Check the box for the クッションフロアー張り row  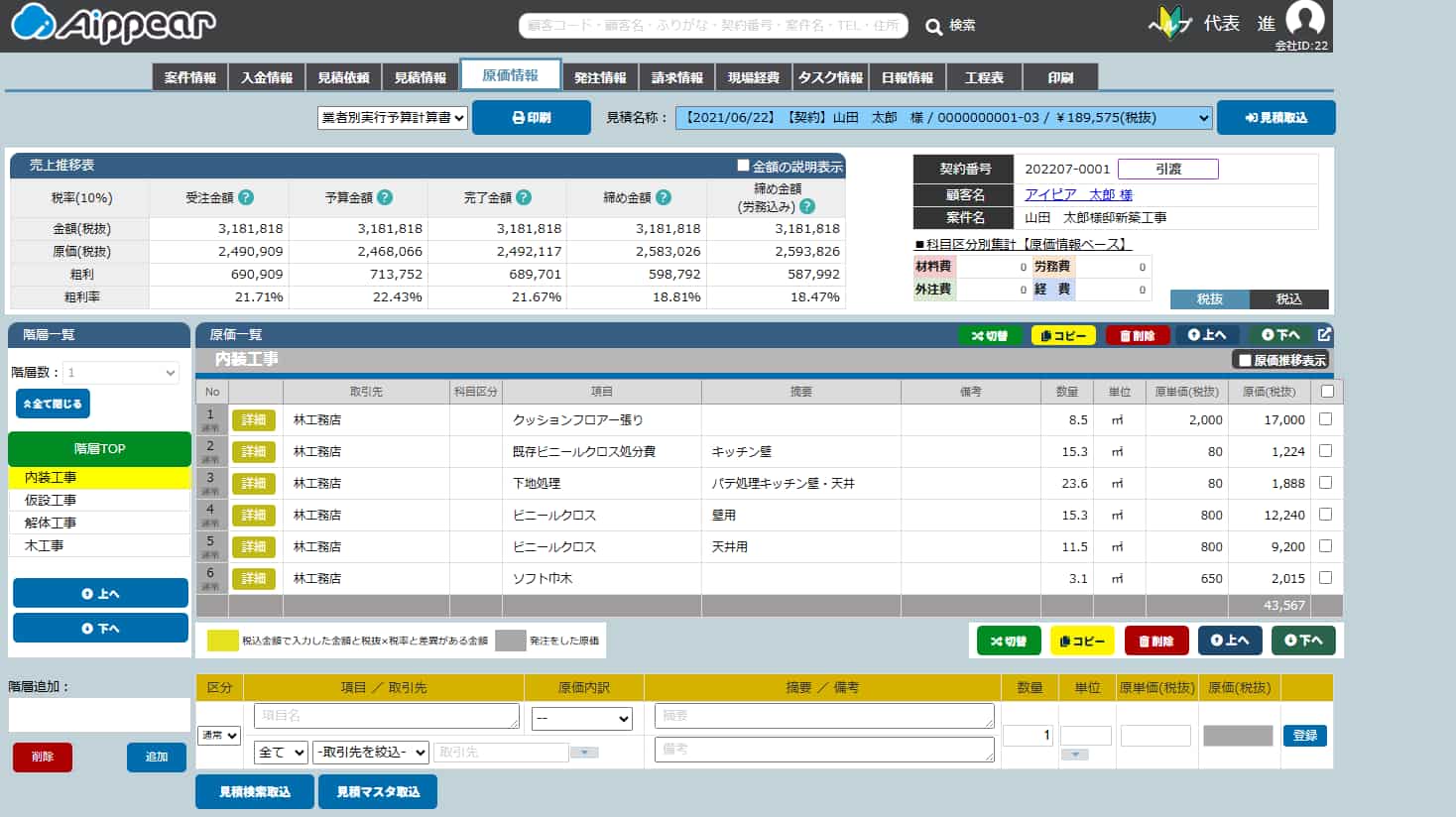click(1325, 419)
